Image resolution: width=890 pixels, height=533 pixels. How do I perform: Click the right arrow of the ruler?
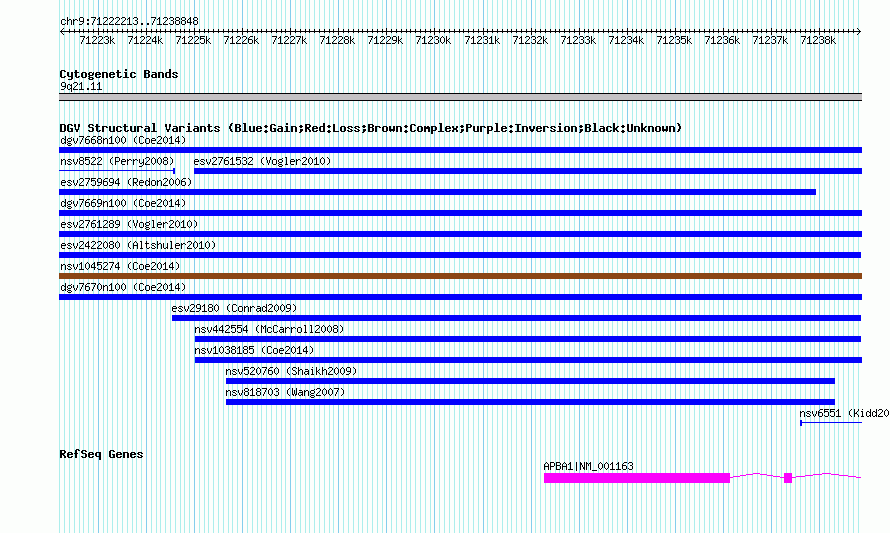point(859,31)
